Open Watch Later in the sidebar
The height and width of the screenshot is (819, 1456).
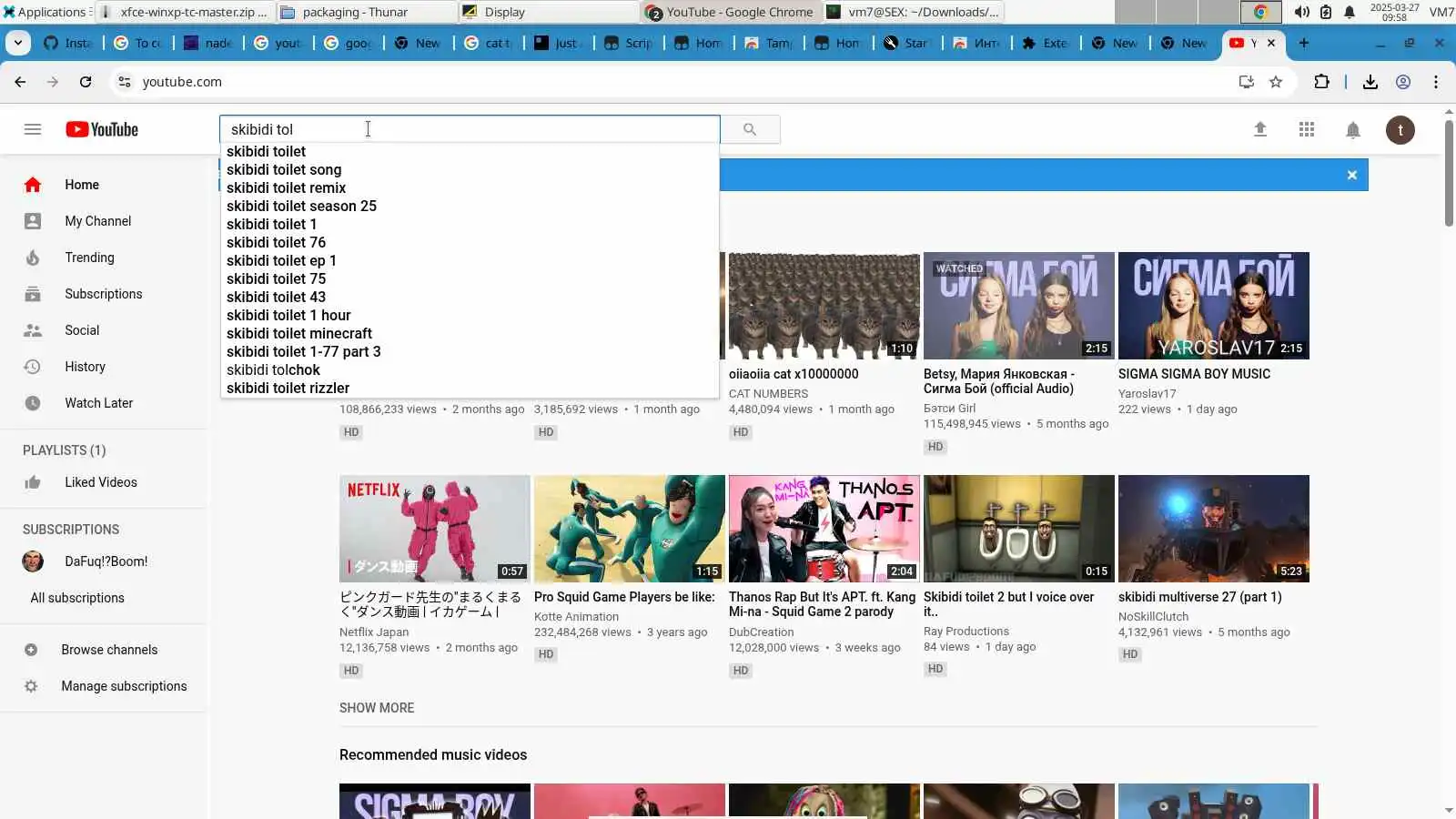coord(105,403)
